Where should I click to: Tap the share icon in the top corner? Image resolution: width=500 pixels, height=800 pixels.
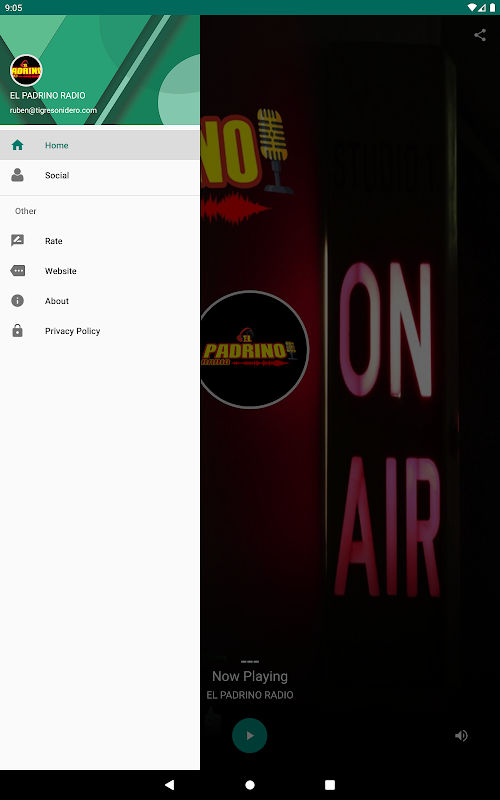tap(480, 35)
